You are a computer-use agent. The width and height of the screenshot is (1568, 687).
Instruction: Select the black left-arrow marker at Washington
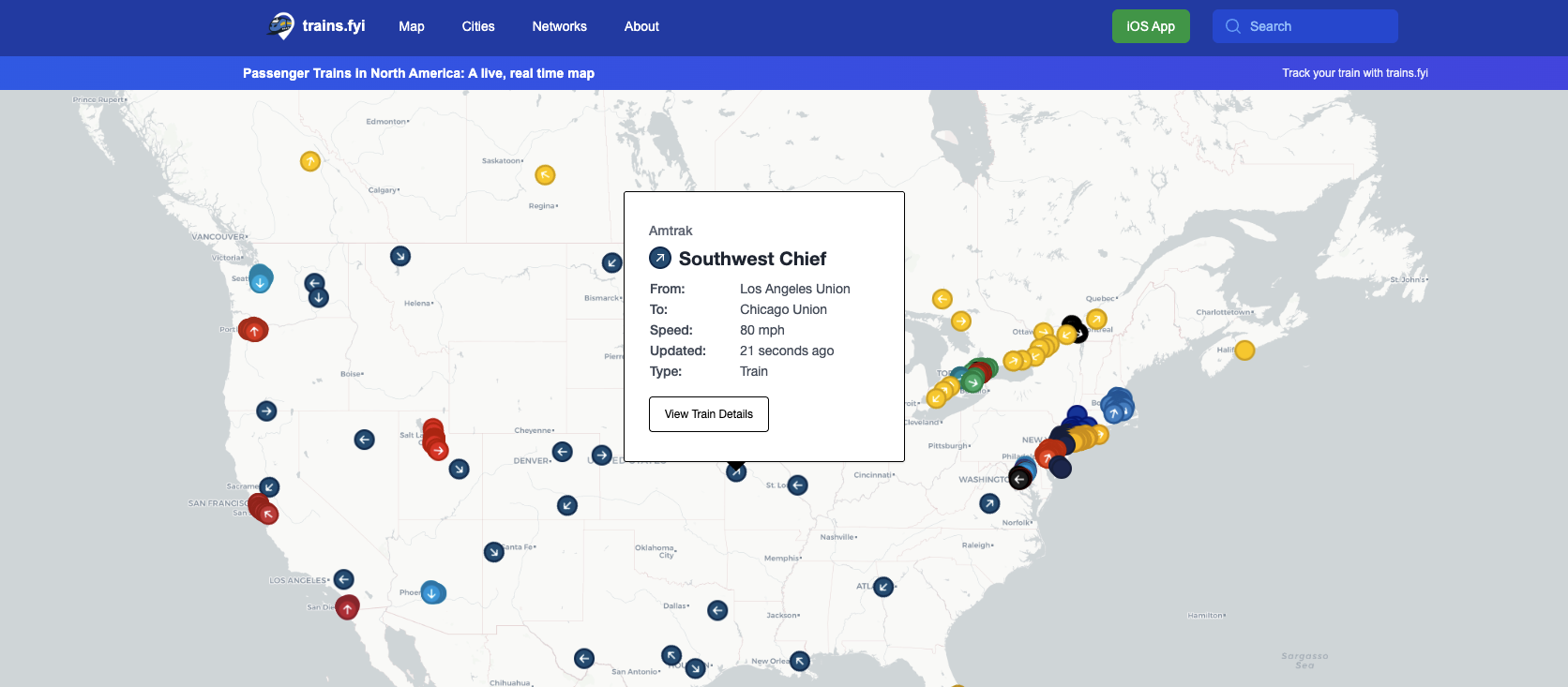(x=1019, y=478)
